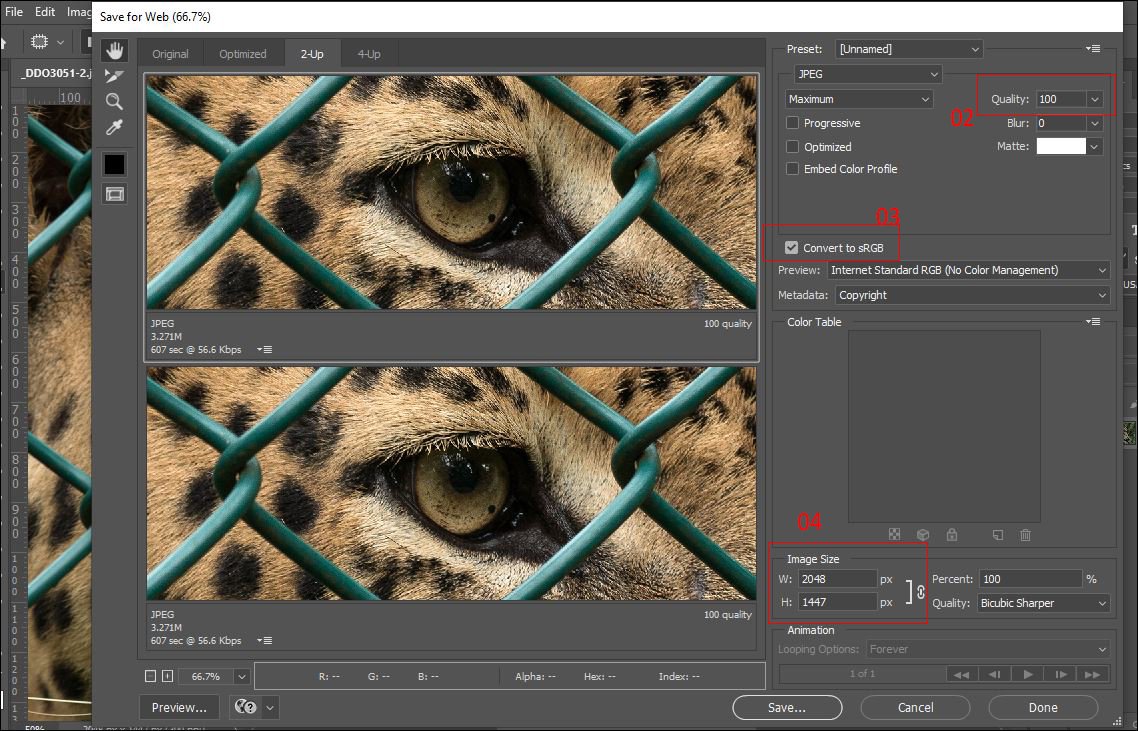This screenshot has width=1138, height=731.
Task: Open the Metadata dropdown showing Copyright
Action: tap(970, 294)
